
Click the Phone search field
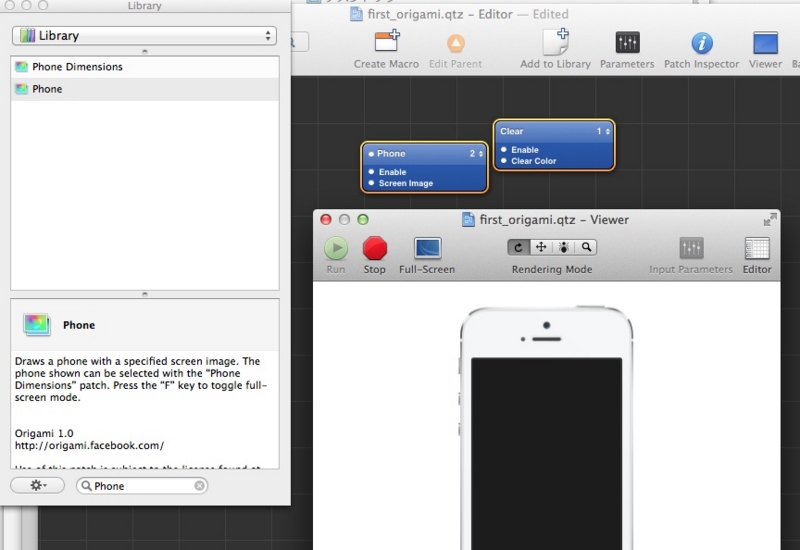[x=142, y=486]
